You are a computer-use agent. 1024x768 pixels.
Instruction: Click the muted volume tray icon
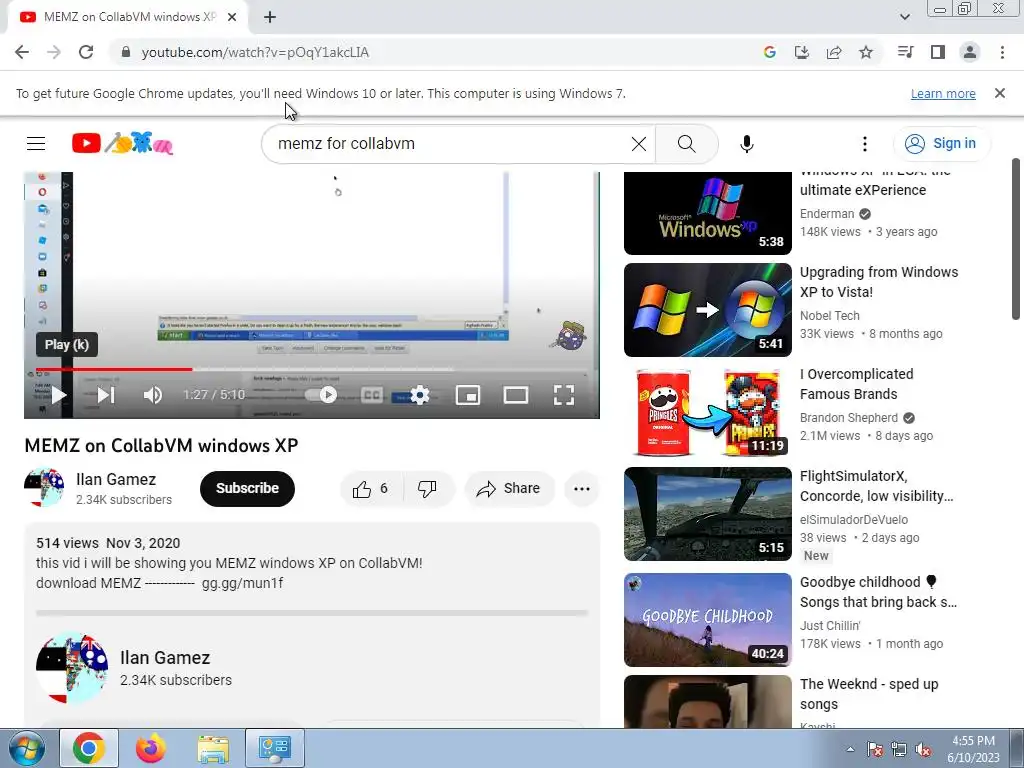point(923,749)
